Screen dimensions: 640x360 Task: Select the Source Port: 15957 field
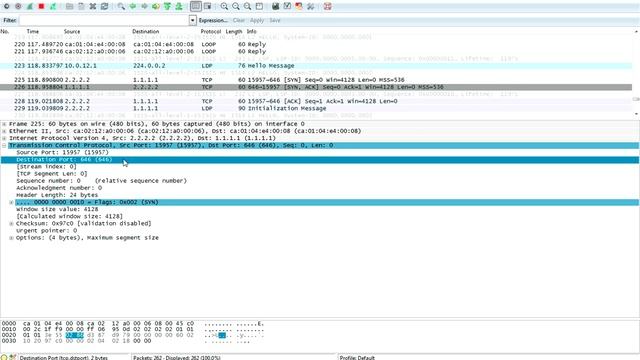[62, 152]
